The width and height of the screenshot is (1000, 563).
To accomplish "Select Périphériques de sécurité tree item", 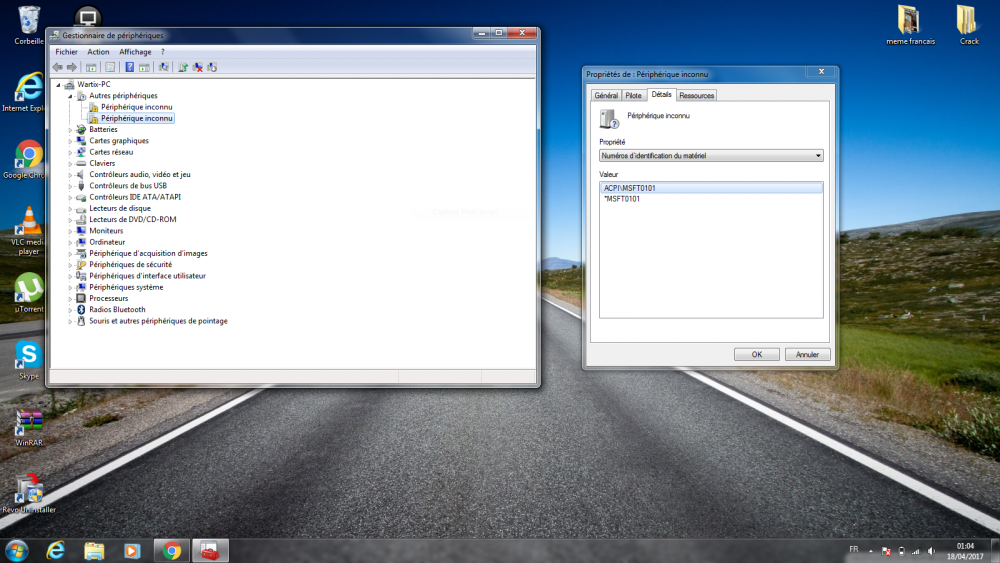I will click(130, 265).
